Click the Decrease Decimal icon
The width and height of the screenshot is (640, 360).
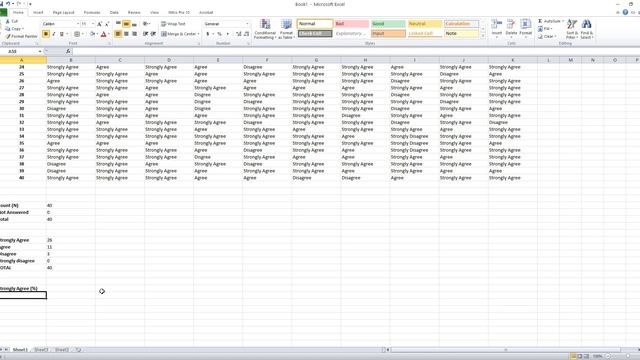(247, 34)
